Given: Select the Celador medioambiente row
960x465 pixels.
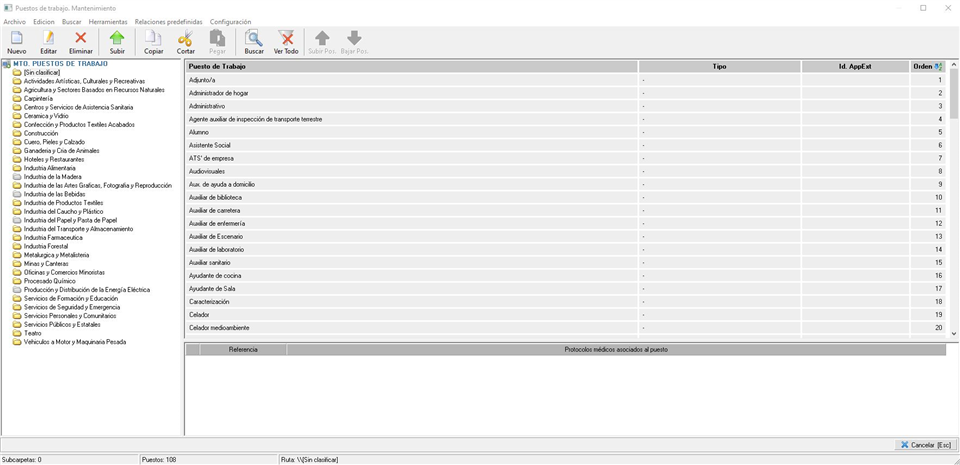Looking at the screenshot, I should click(568, 328).
